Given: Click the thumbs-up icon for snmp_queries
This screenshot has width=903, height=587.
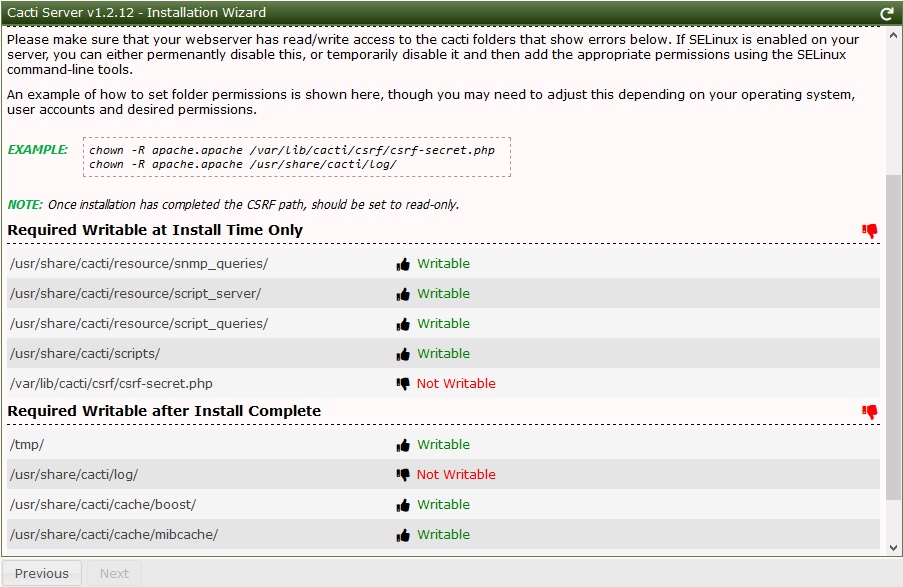Looking at the screenshot, I should (403, 264).
